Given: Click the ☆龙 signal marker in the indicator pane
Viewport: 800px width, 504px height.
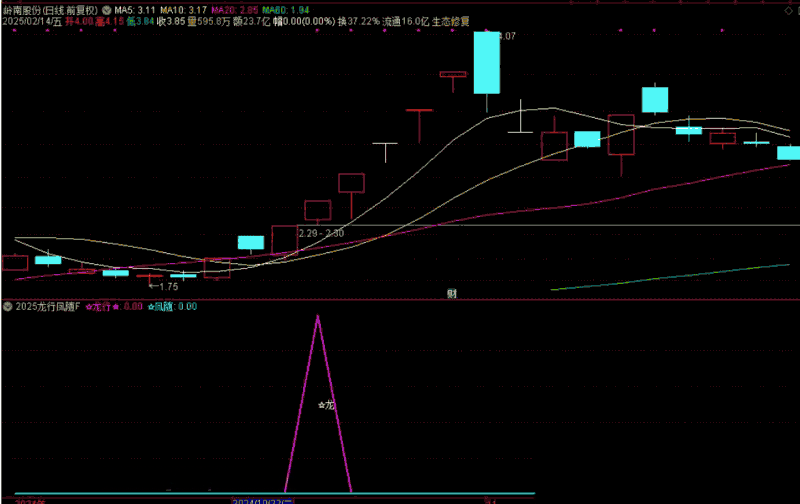Looking at the screenshot, I should [326, 405].
